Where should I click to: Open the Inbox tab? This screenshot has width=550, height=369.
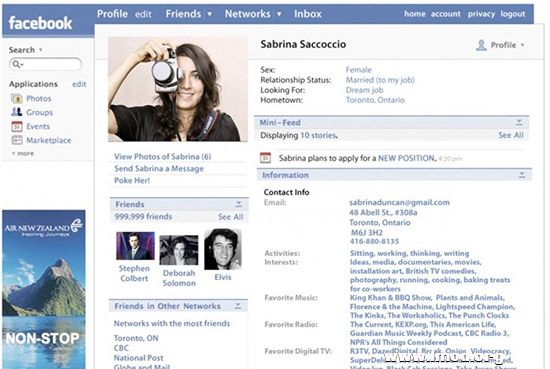click(x=308, y=14)
